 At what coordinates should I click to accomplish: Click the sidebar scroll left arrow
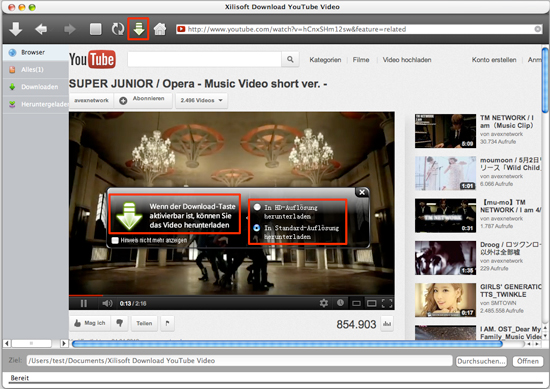[7, 343]
